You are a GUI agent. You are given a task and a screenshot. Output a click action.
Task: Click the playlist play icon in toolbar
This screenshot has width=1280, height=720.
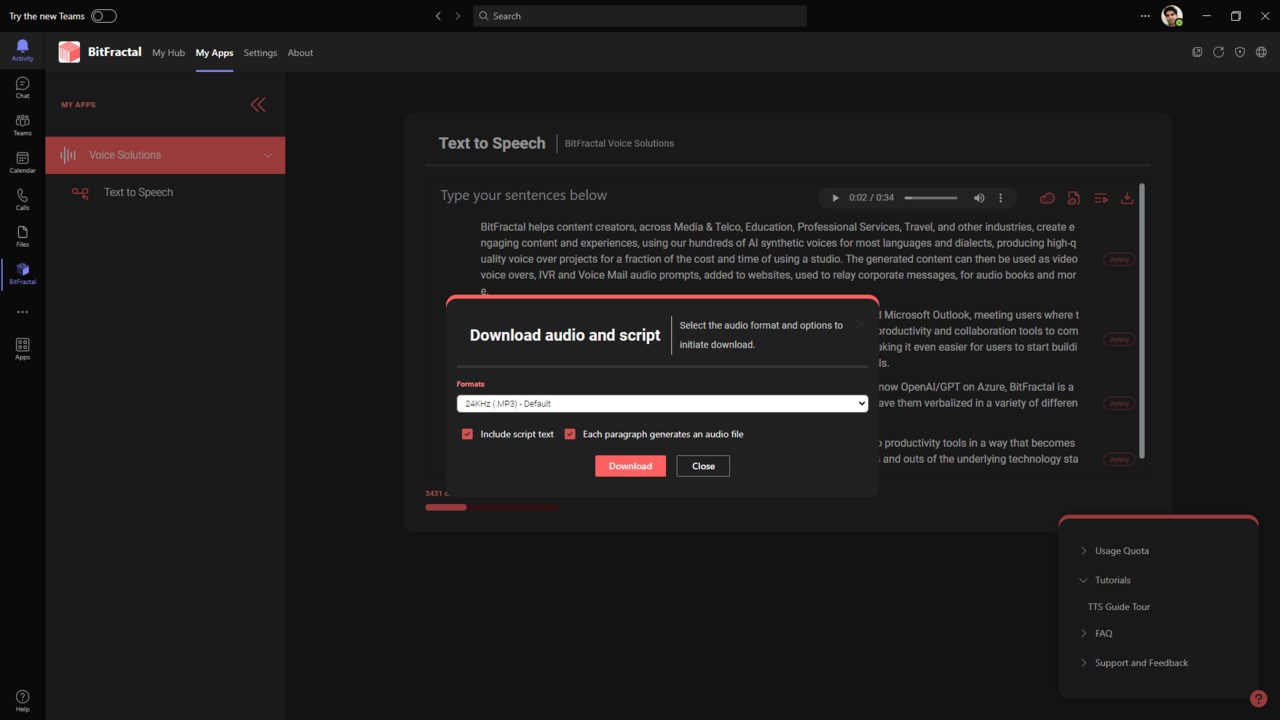point(1100,198)
